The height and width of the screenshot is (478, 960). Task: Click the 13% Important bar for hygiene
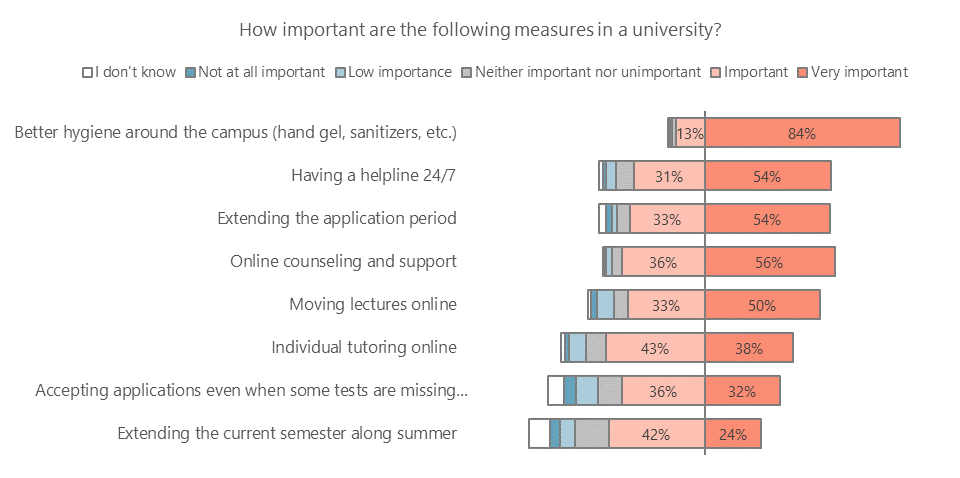click(x=691, y=133)
